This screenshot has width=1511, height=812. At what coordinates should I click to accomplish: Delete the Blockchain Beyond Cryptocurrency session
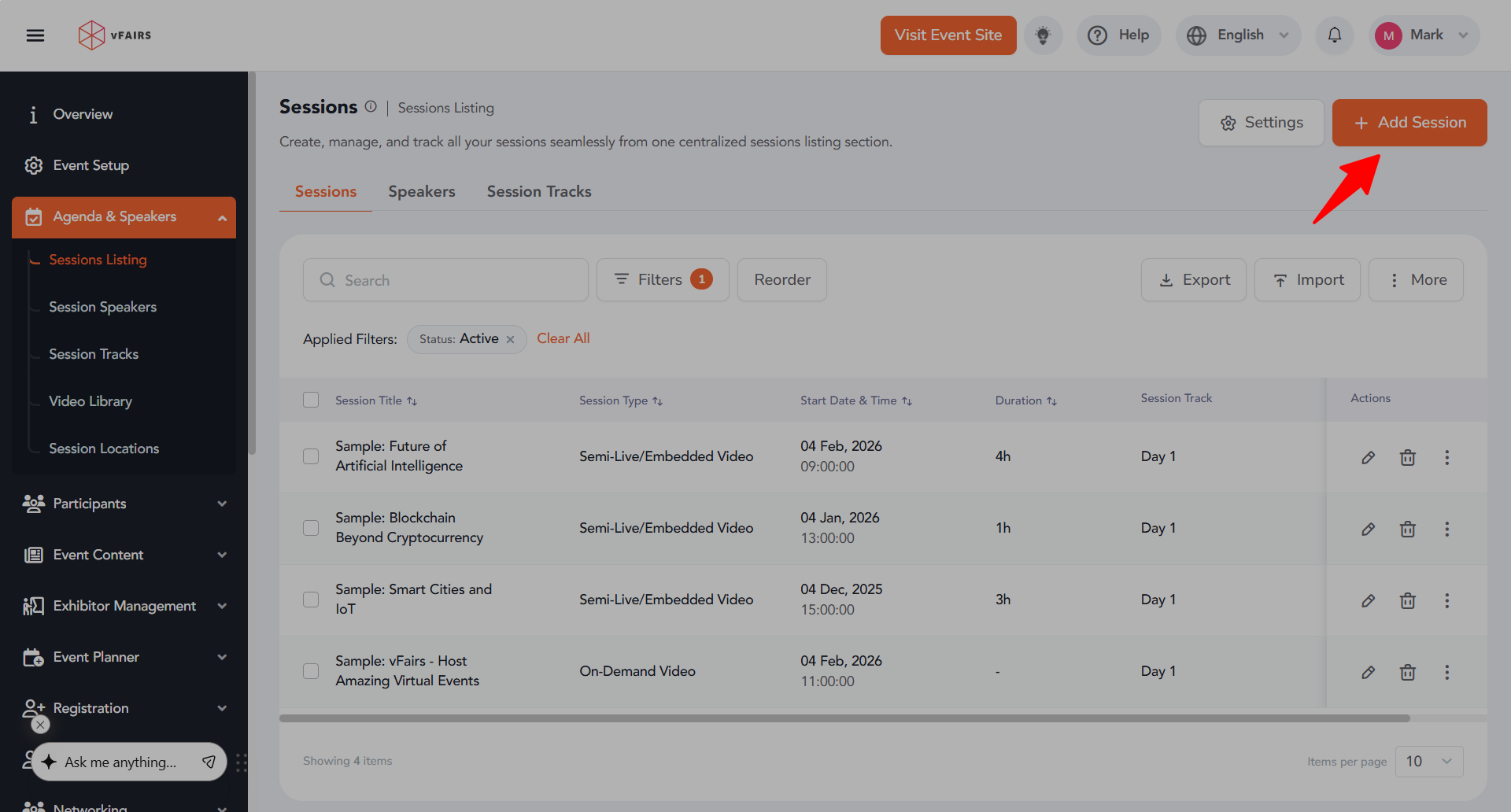[x=1407, y=529]
